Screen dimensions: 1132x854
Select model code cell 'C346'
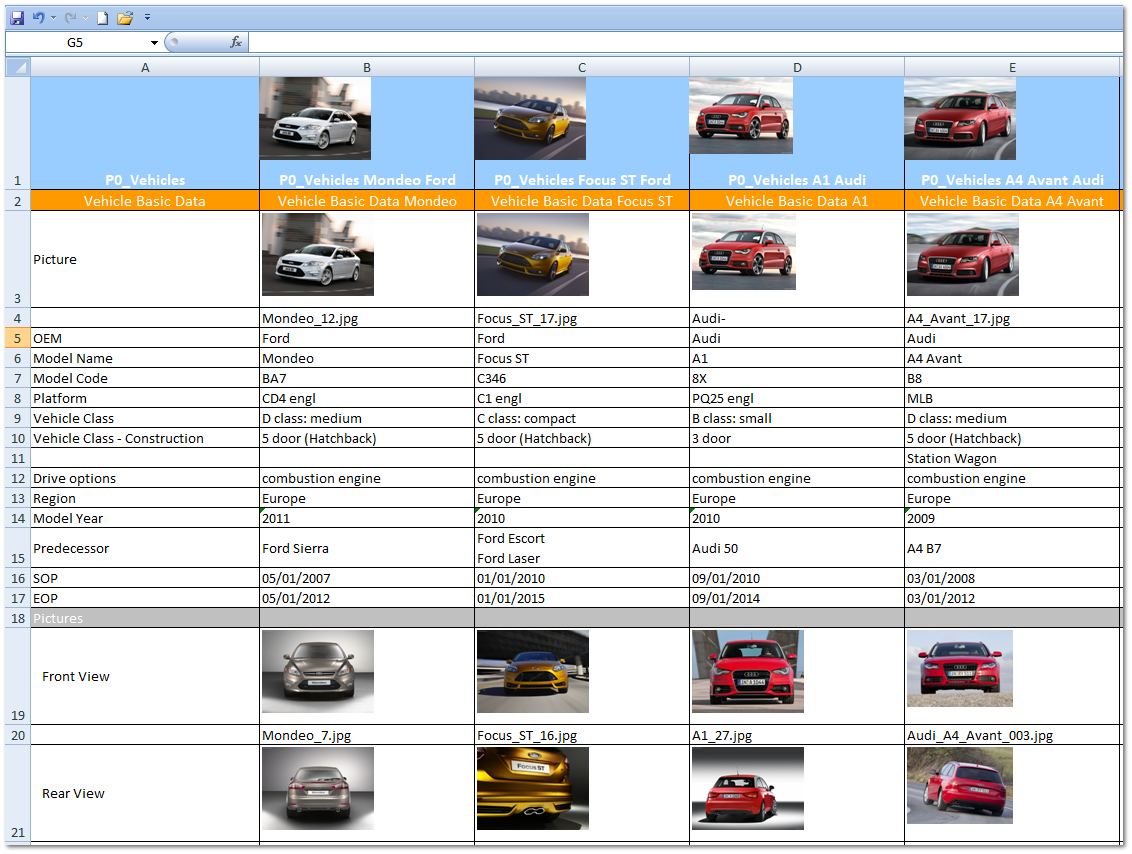582,378
